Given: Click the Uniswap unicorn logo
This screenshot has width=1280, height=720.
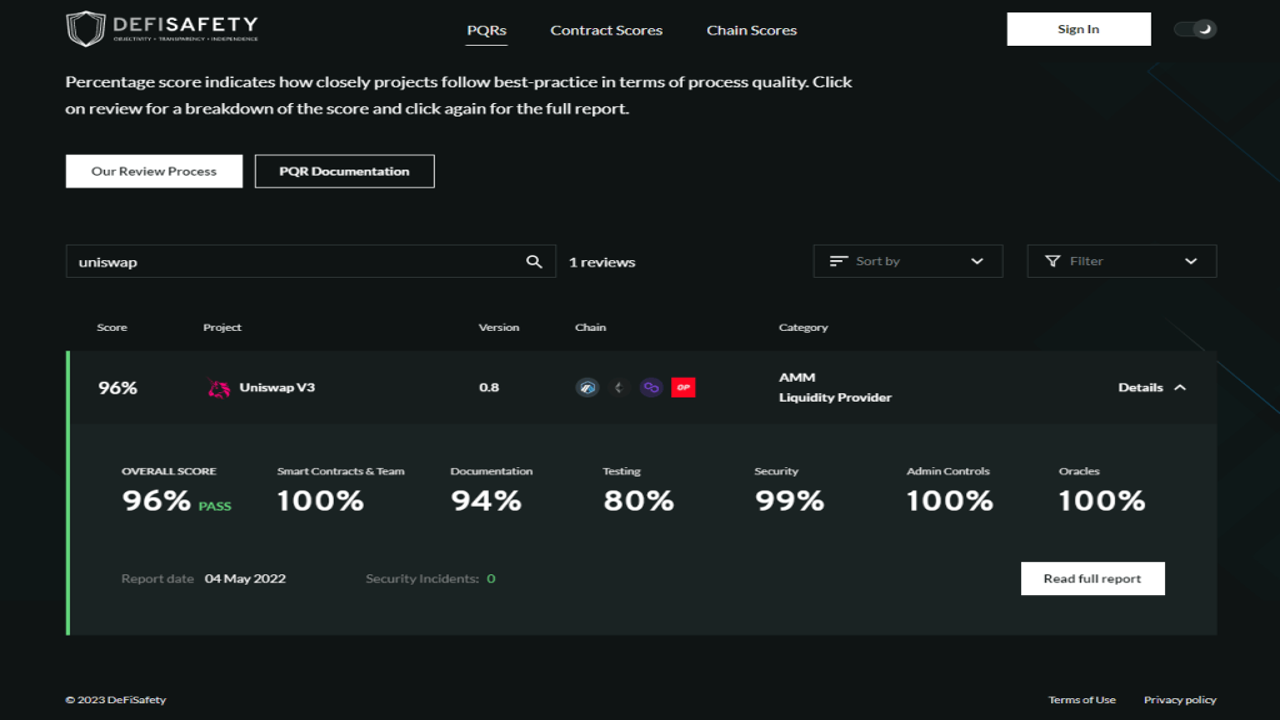Looking at the screenshot, I should tap(218, 388).
